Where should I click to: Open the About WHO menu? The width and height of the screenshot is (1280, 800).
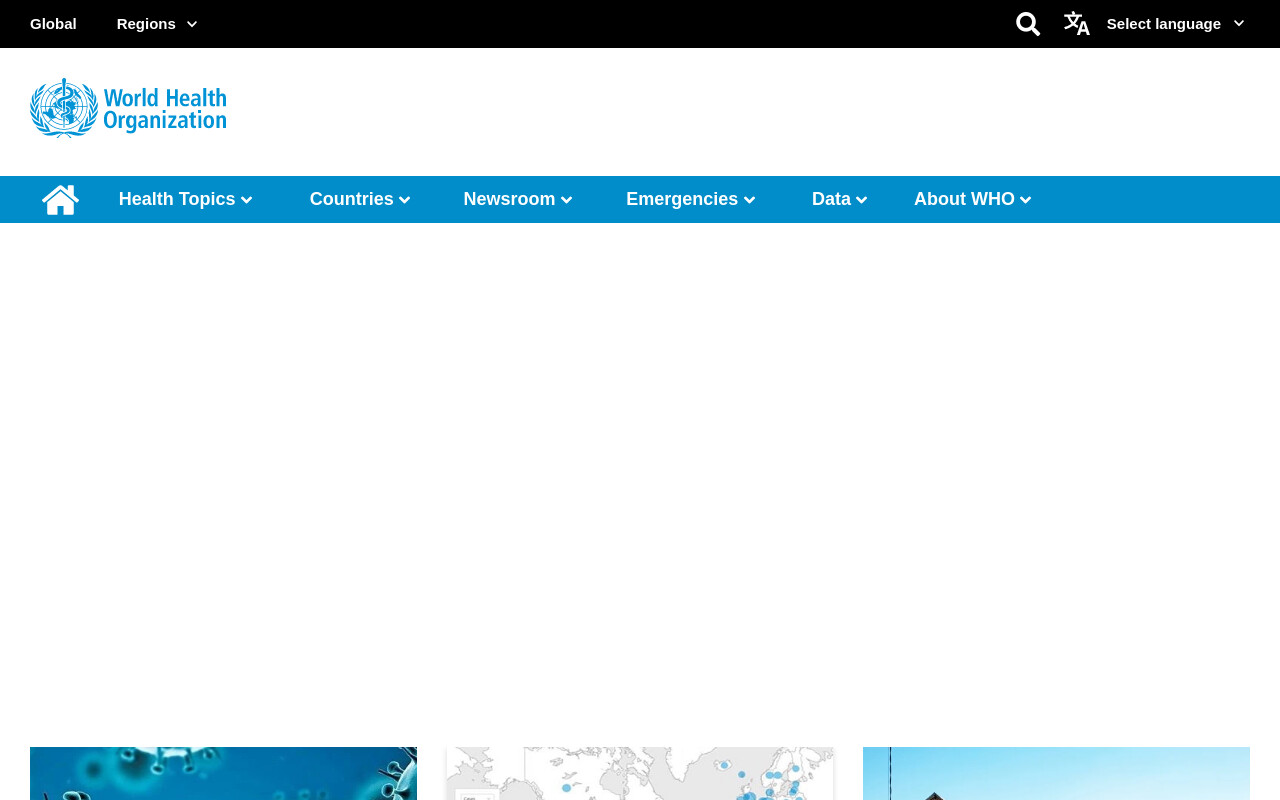click(973, 199)
